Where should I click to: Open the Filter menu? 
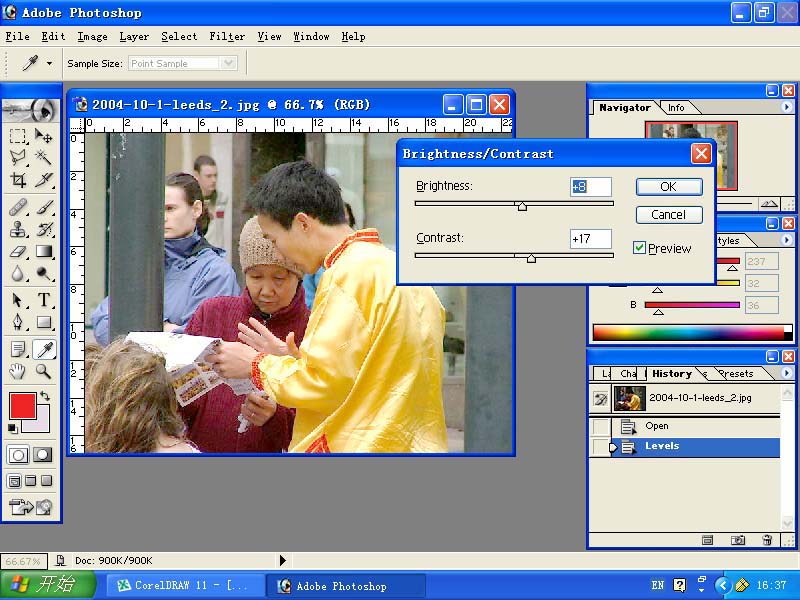227,36
